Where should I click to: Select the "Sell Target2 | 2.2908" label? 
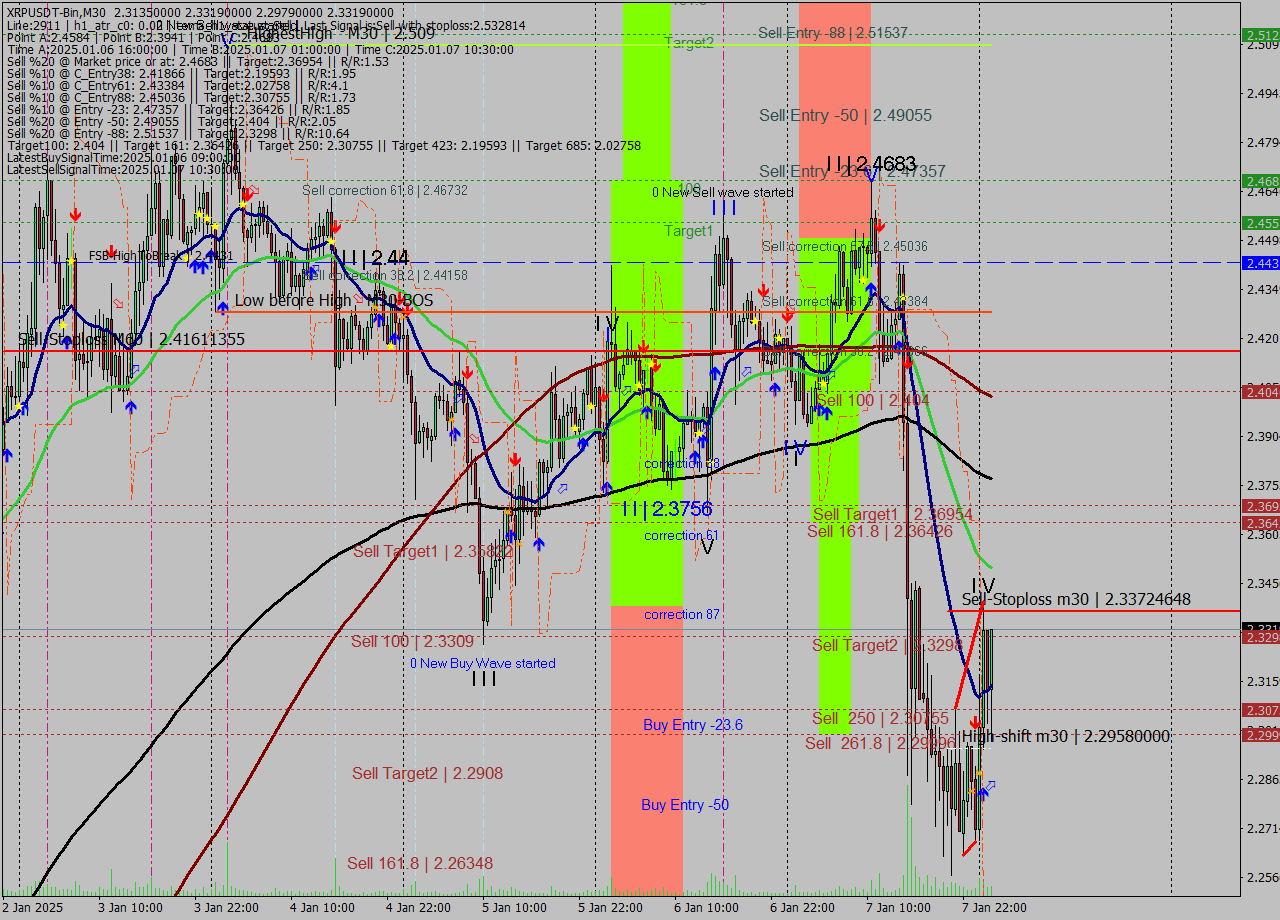click(x=427, y=773)
